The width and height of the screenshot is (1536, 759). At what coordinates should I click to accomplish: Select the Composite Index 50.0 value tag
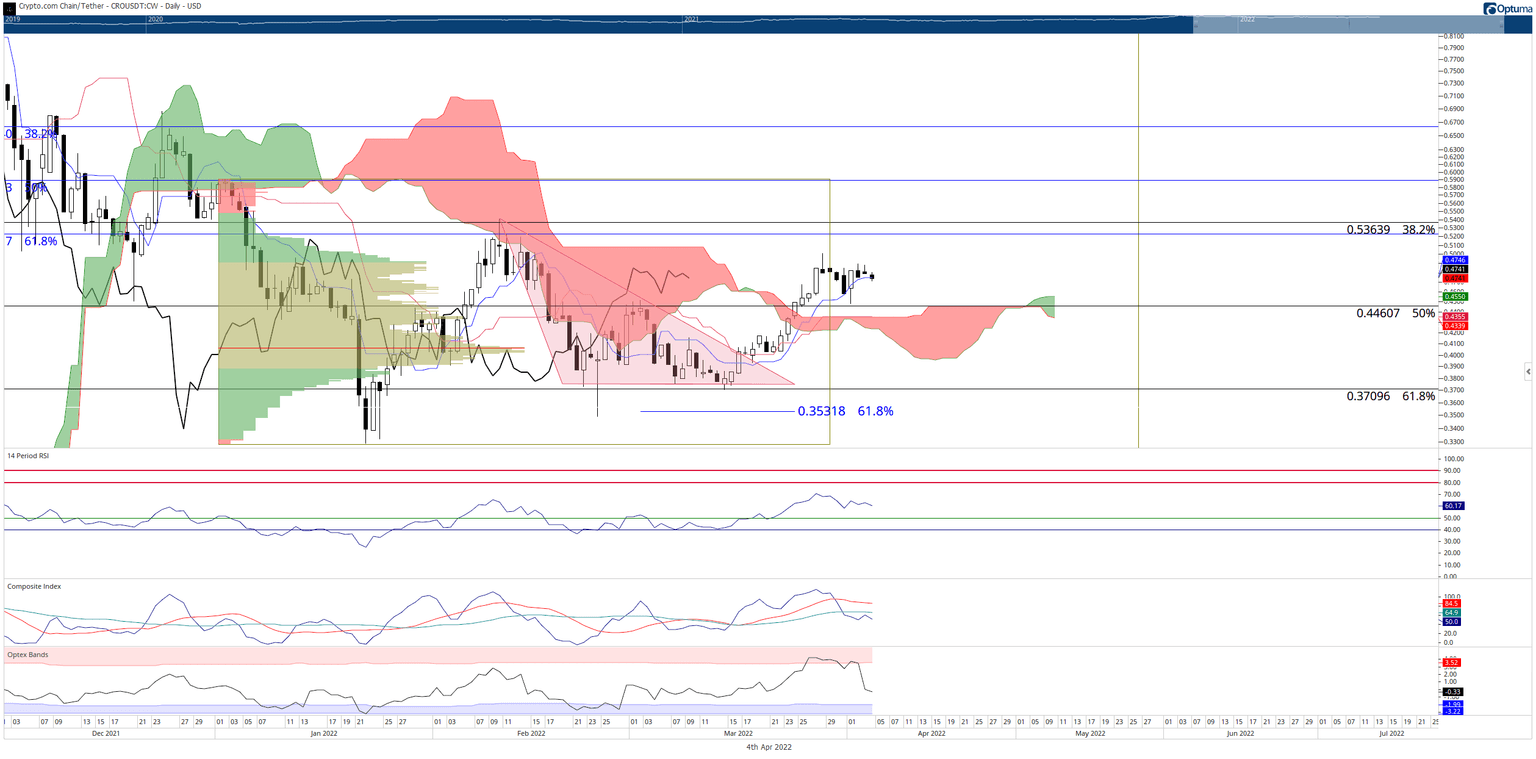(x=1453, y=621)
